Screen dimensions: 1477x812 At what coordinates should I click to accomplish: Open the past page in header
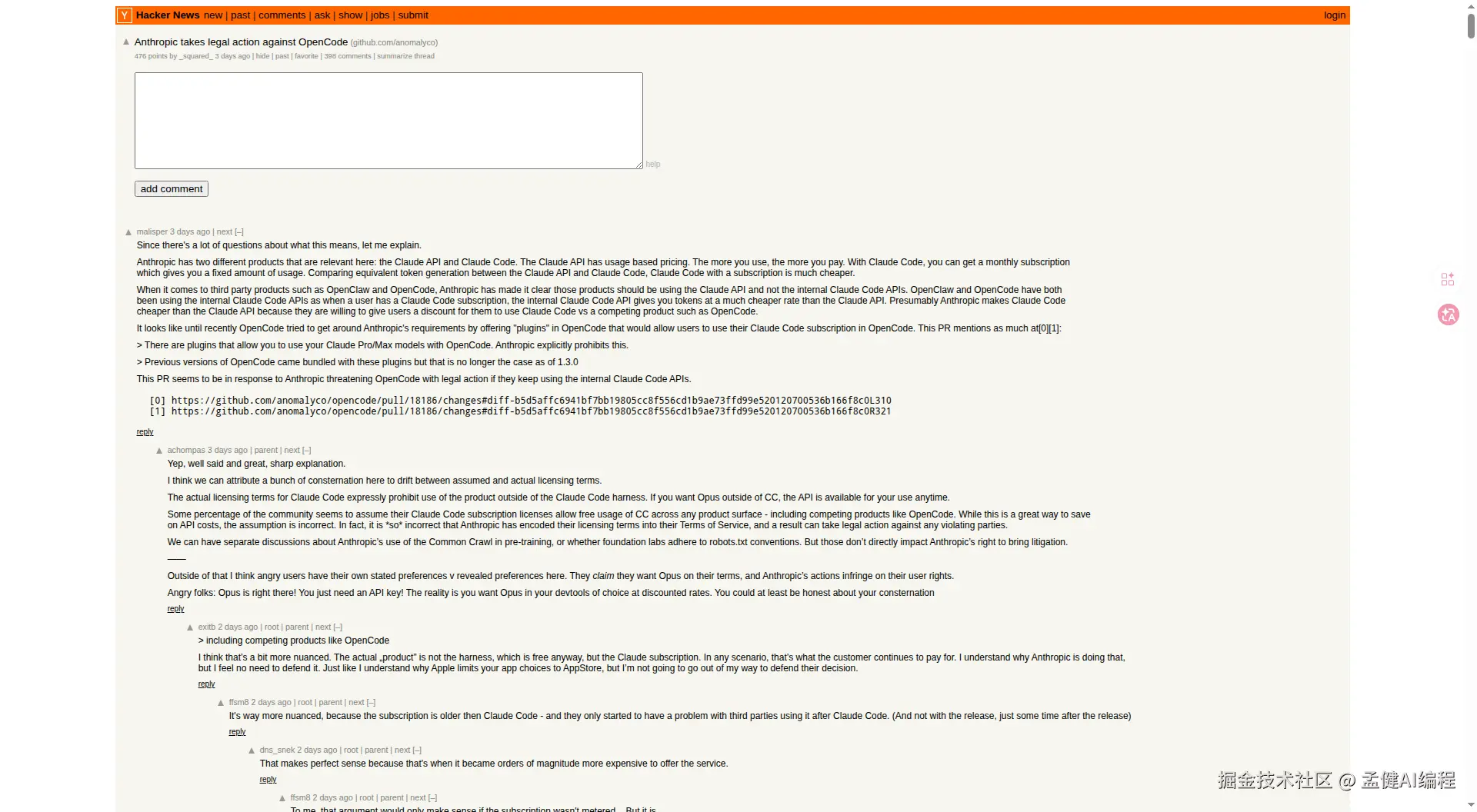click(241, 15)
